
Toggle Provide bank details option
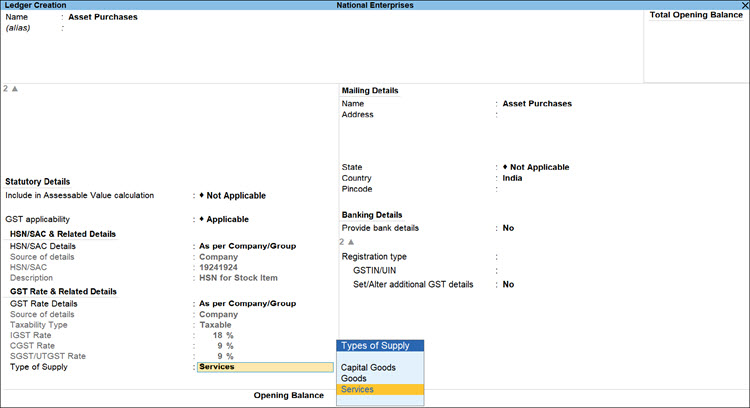(x=508, y=228)
